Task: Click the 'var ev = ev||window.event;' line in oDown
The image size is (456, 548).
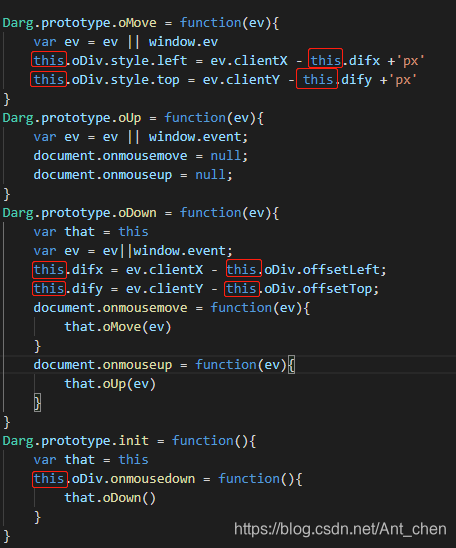Action: (133, 251)
